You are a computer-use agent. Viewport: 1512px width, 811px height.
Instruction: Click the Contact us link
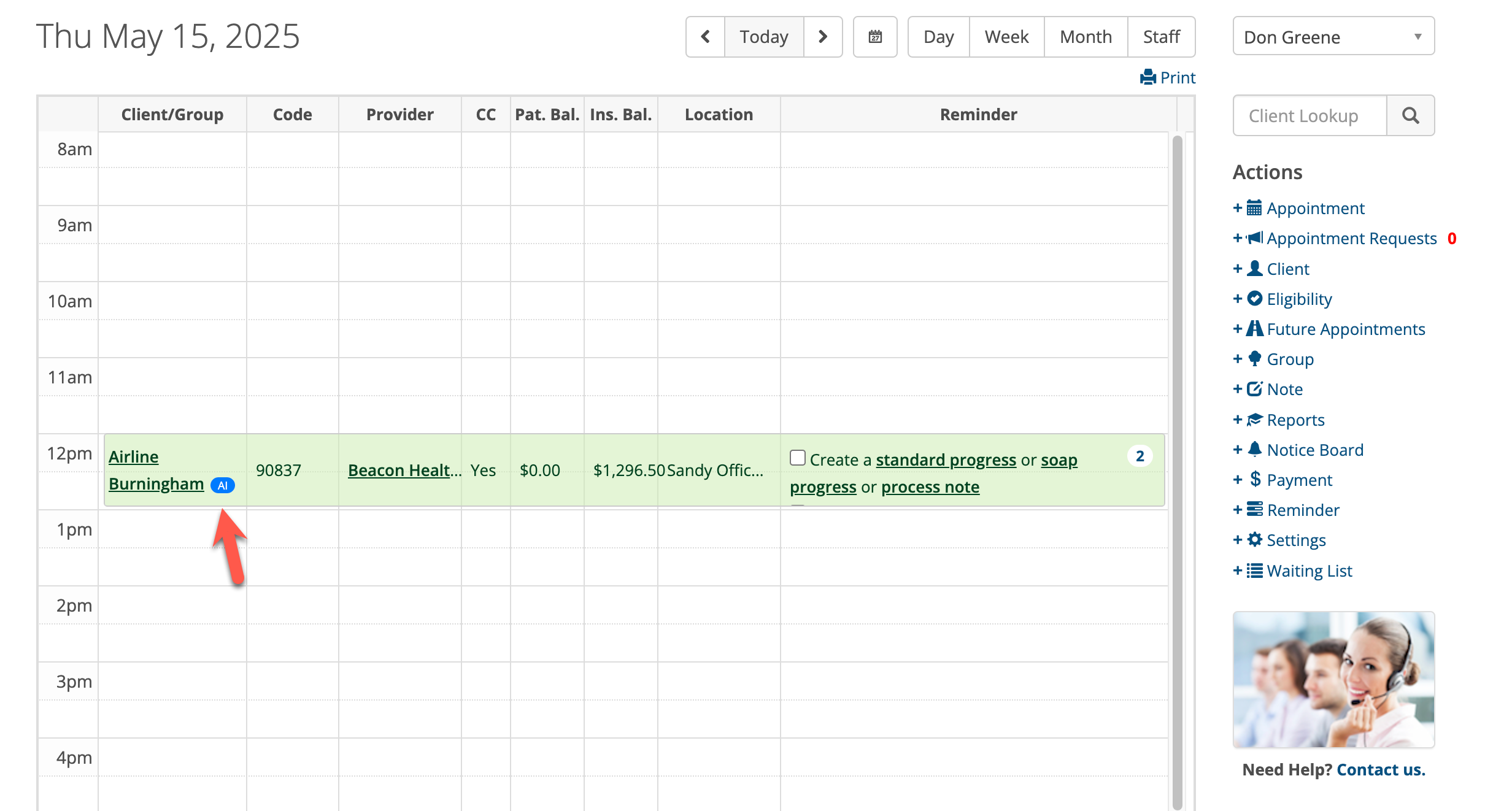1381,769
